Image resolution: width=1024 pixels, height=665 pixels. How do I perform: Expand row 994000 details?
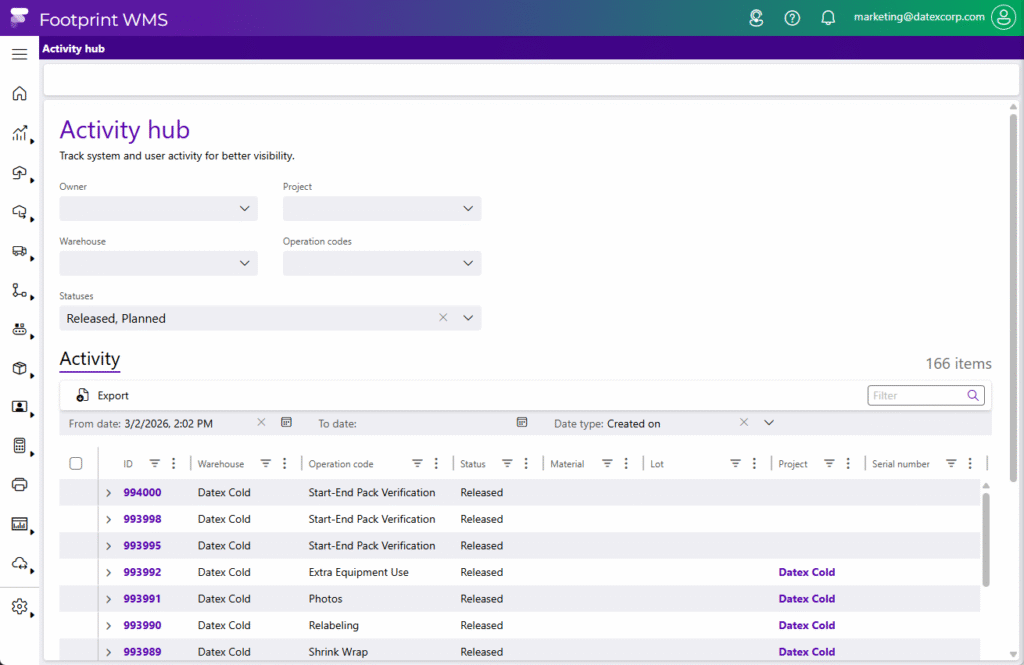click(108, 493)
